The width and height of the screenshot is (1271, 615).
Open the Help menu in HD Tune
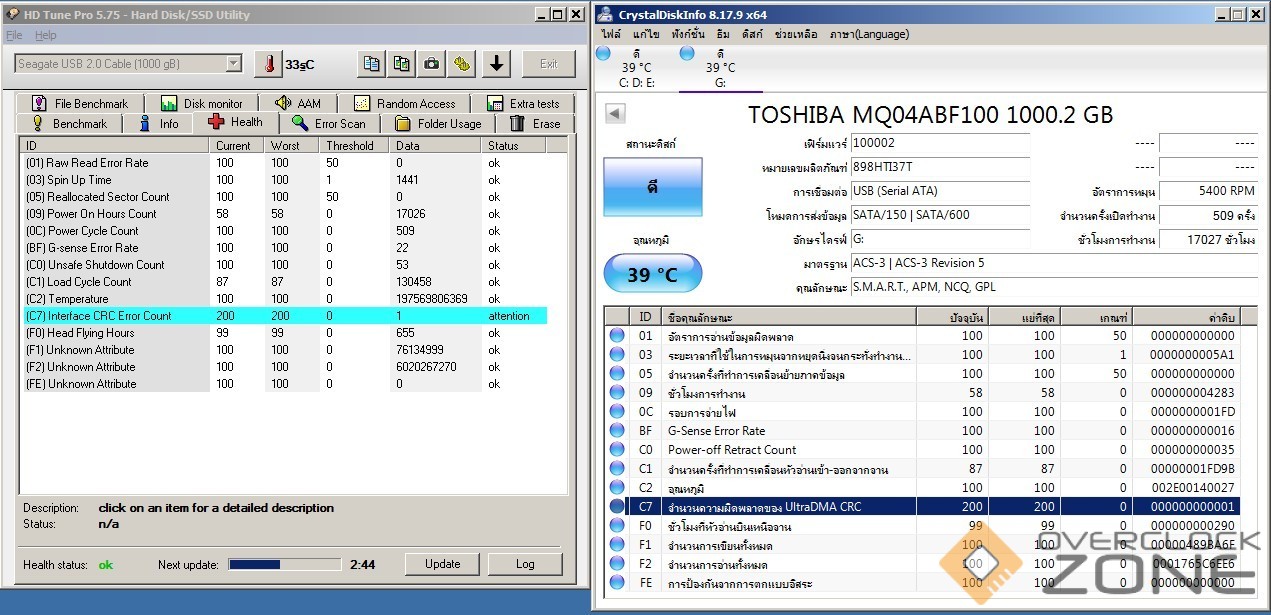[x=46, y=35]
